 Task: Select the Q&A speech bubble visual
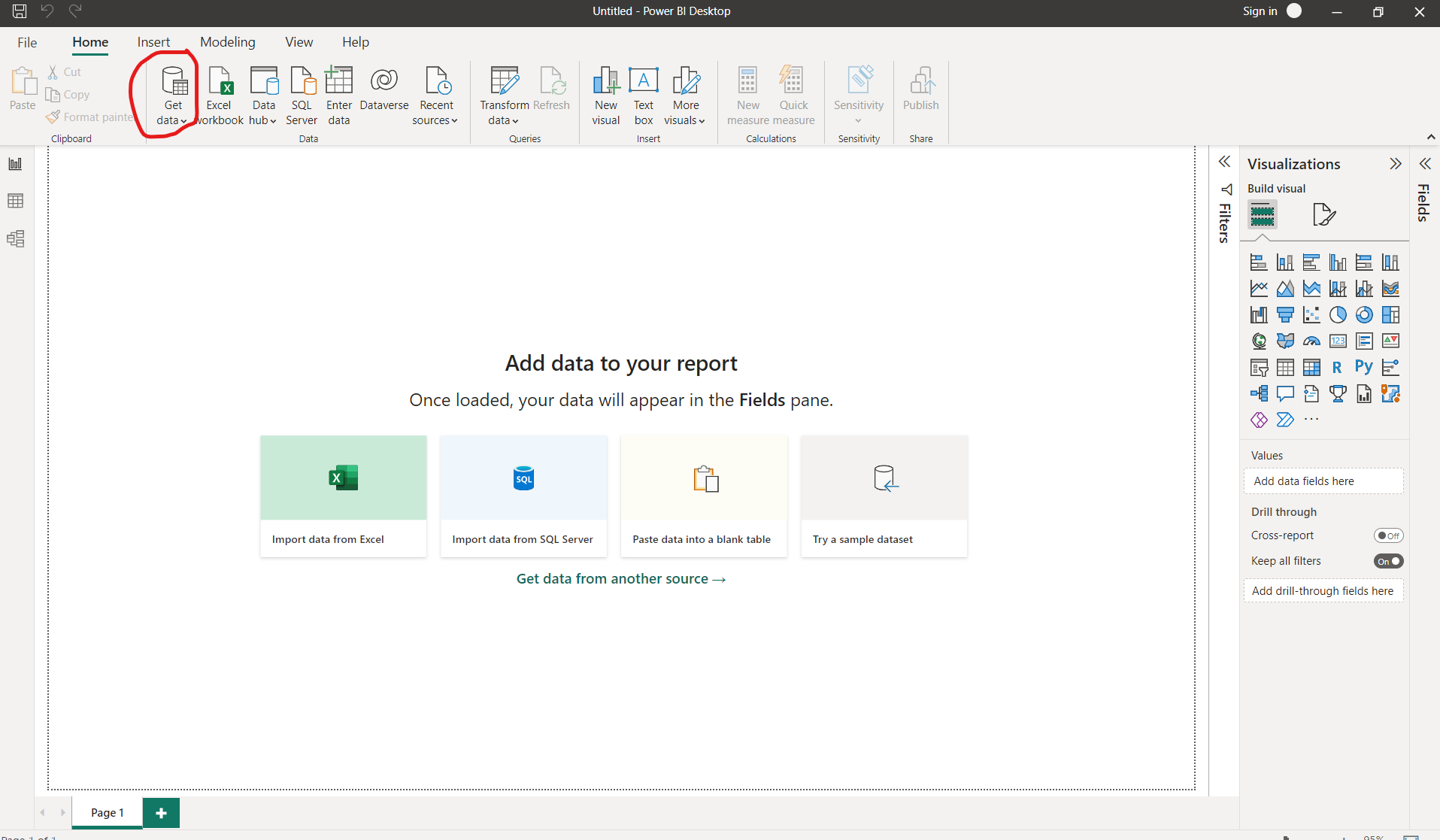tap(1285, 393)
